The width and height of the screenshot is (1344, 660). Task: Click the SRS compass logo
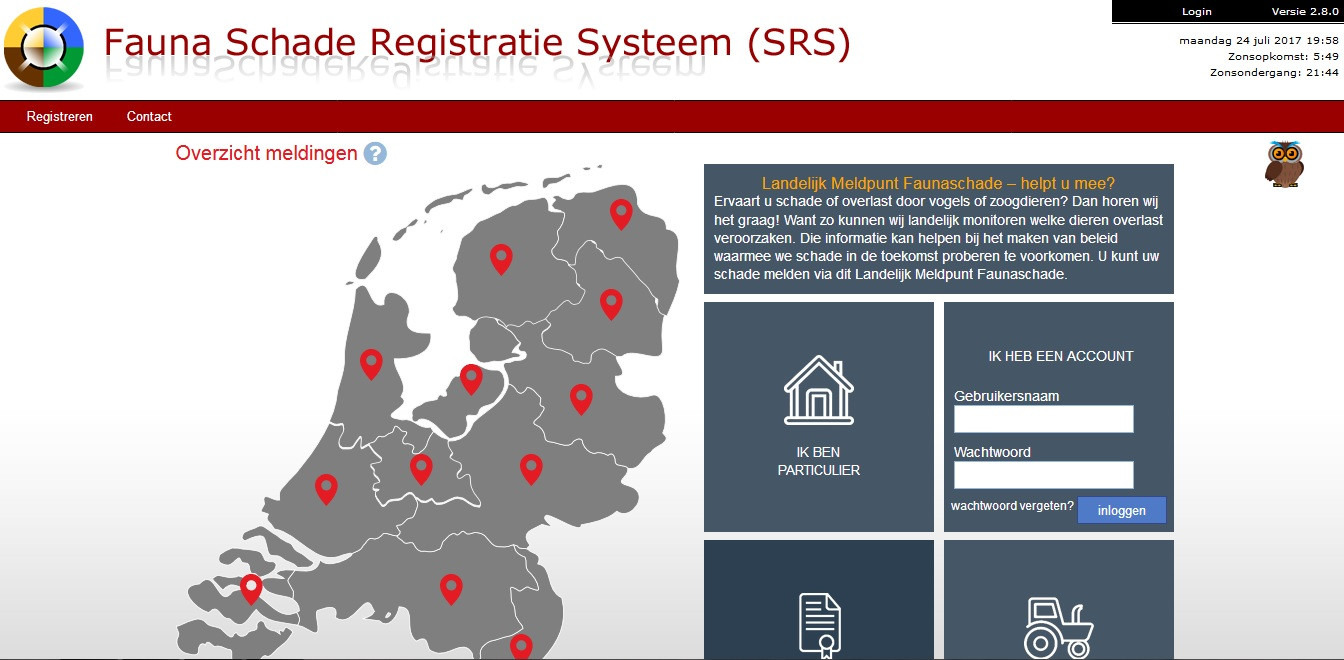point(43,49)
